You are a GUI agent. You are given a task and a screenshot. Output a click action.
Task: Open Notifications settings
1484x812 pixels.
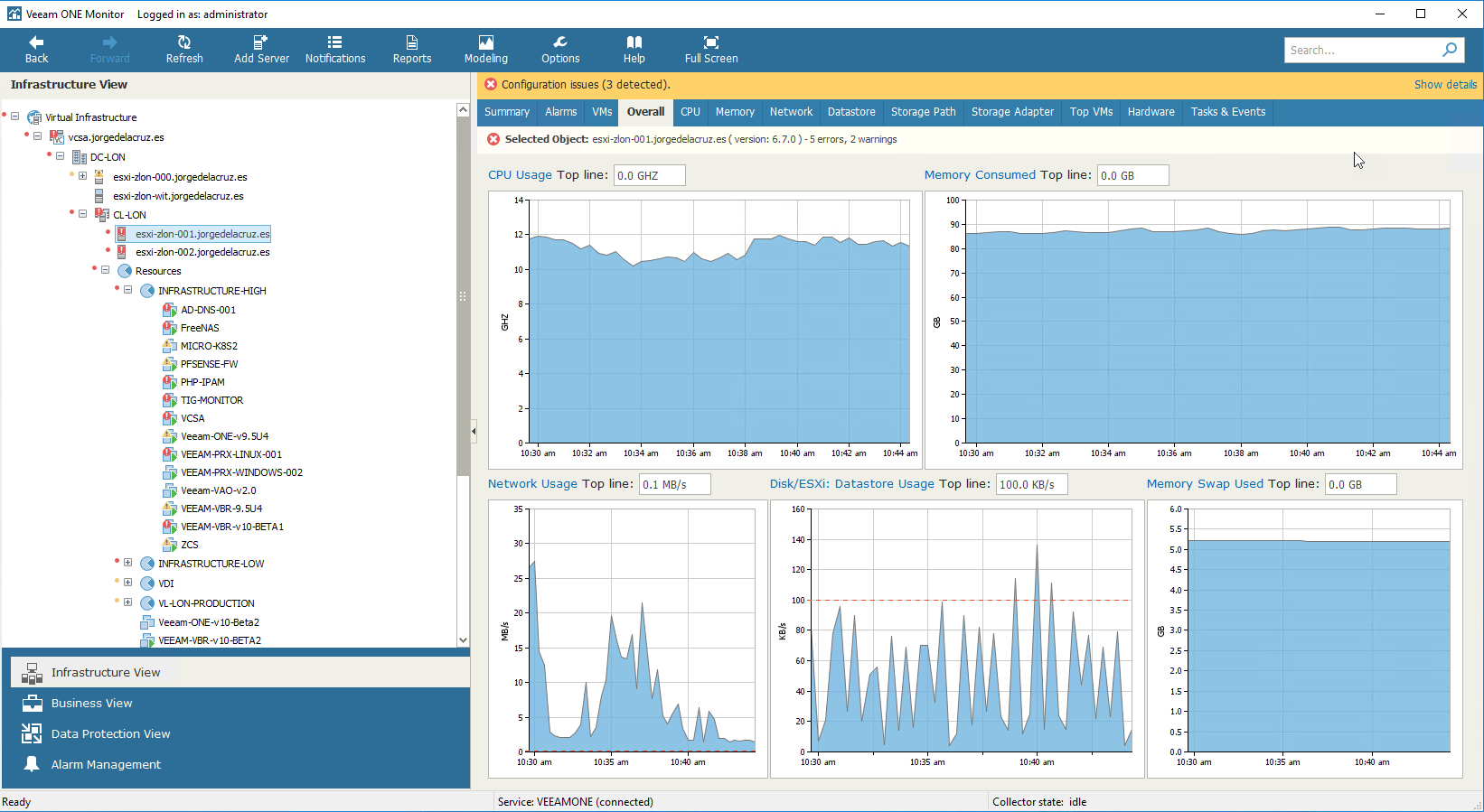335,49
